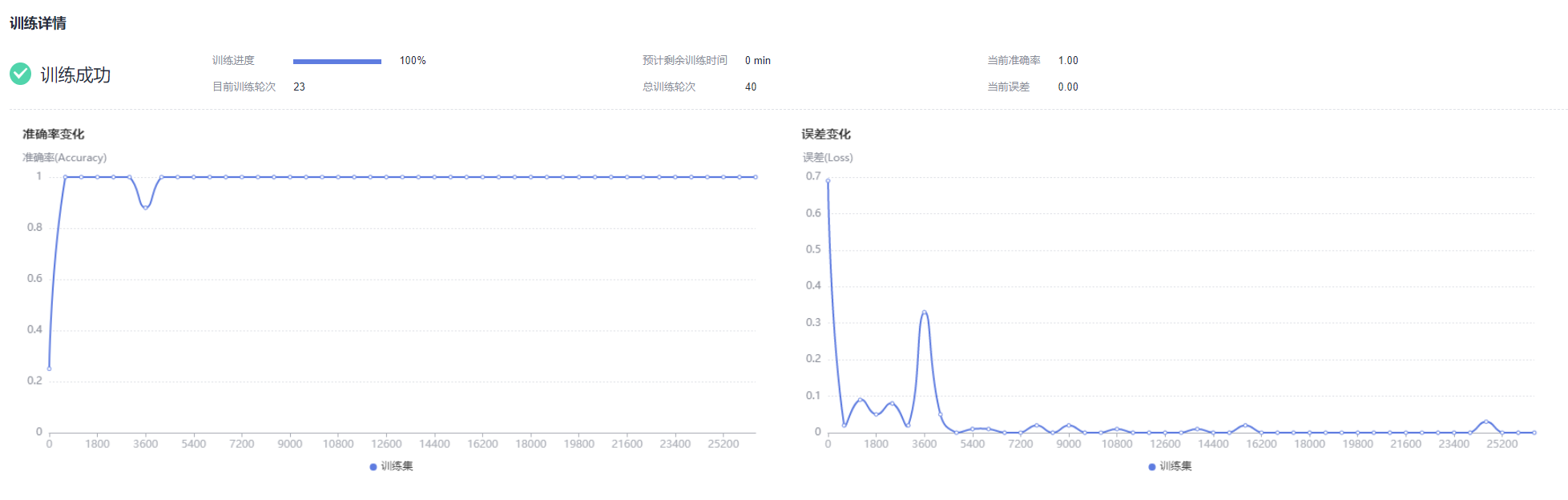
Task: Click the green training success checkmark icon
Action: [20, 74]
